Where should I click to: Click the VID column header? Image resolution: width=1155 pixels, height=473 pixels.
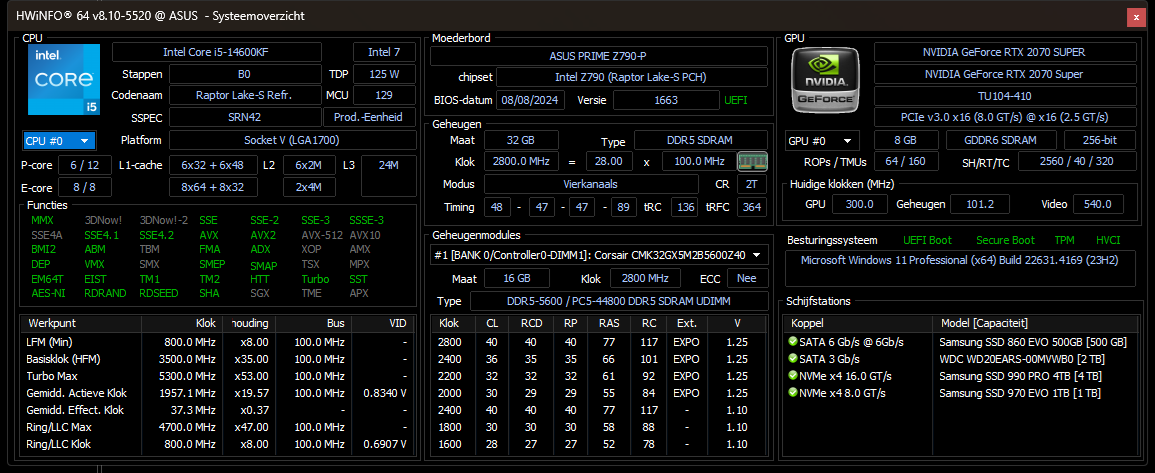383,323
